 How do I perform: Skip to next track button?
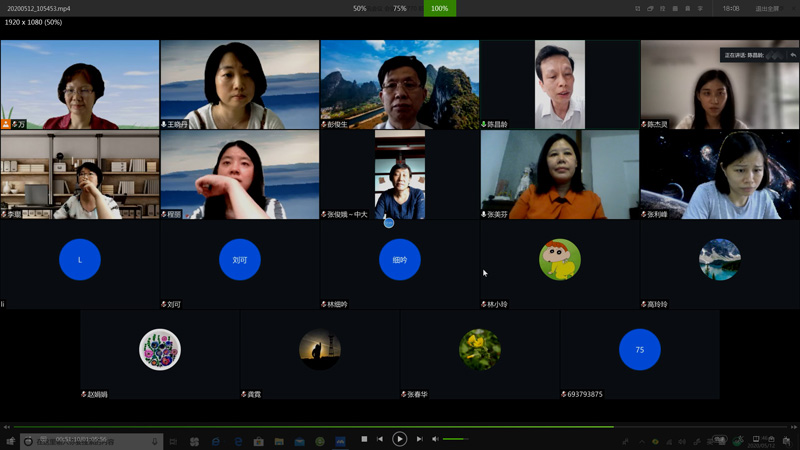(419, 439)
